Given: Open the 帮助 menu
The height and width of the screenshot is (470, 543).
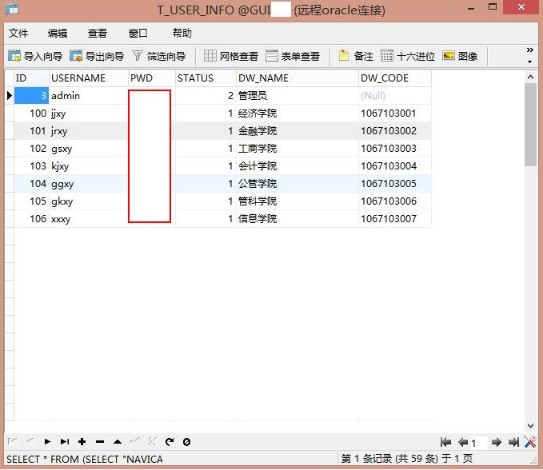Looking at the screenshot, I should click(182, 33).
